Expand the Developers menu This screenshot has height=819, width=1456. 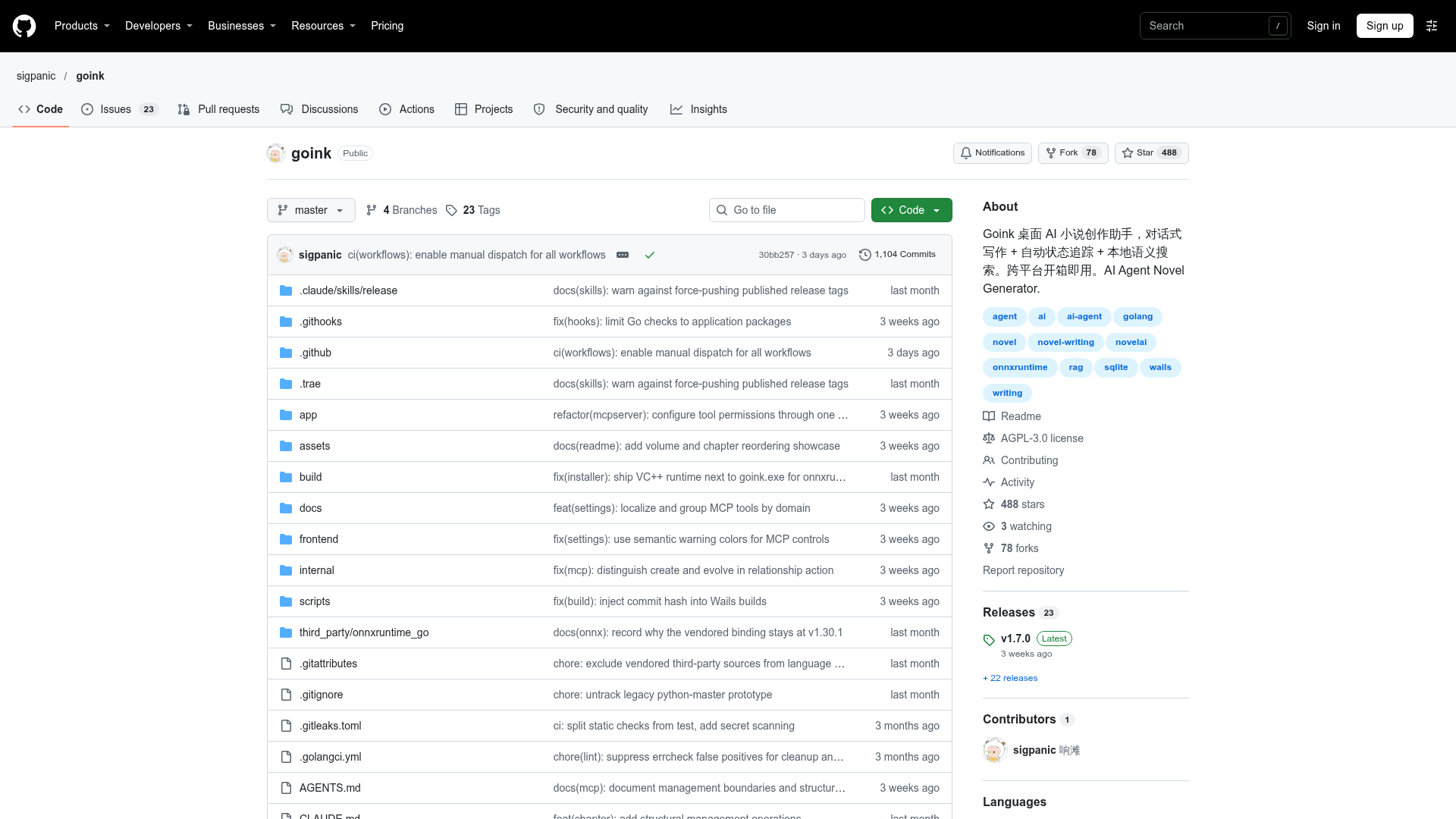tap(158, 26)
